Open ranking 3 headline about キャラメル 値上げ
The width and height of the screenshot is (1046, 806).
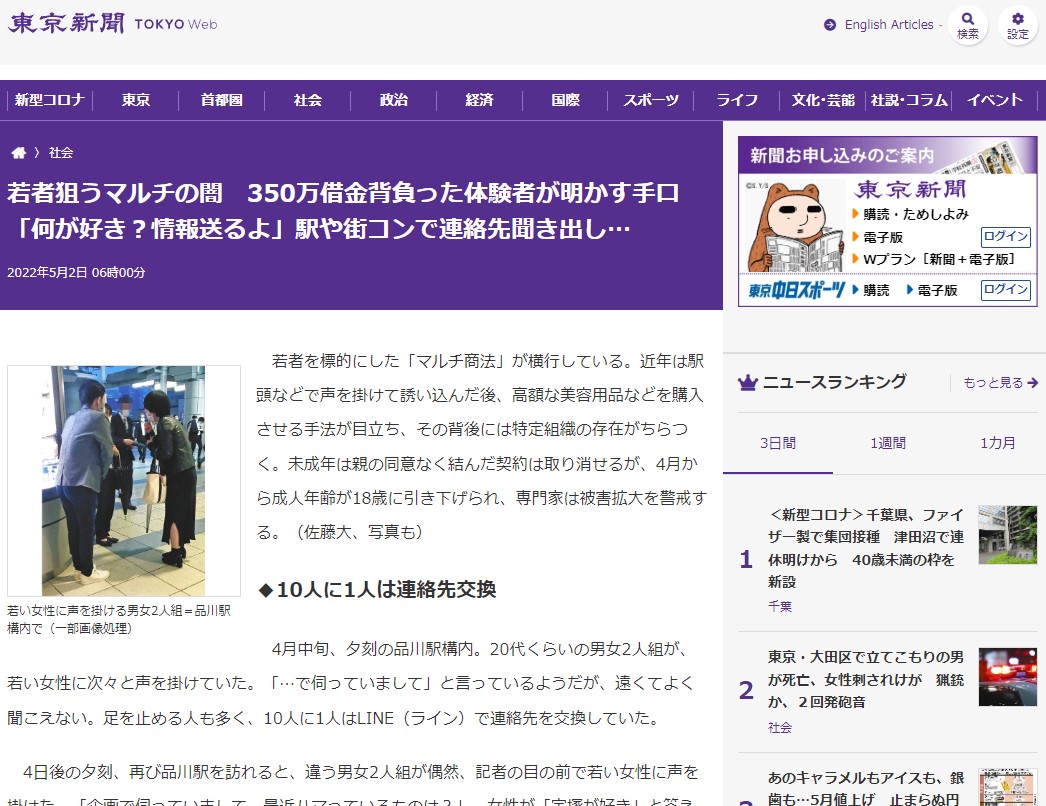[x=866, y=787]
